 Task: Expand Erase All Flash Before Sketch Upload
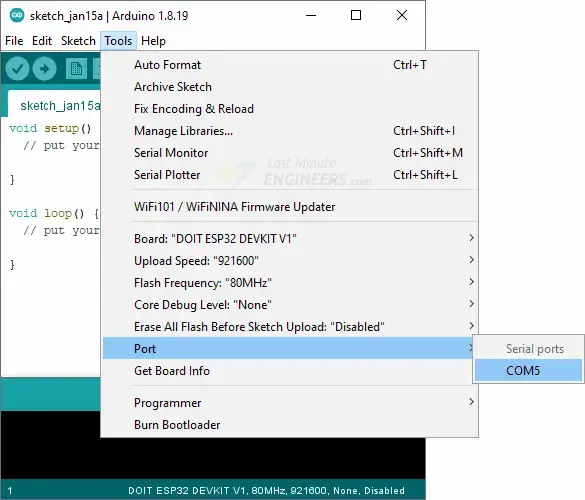coord(290,326)
